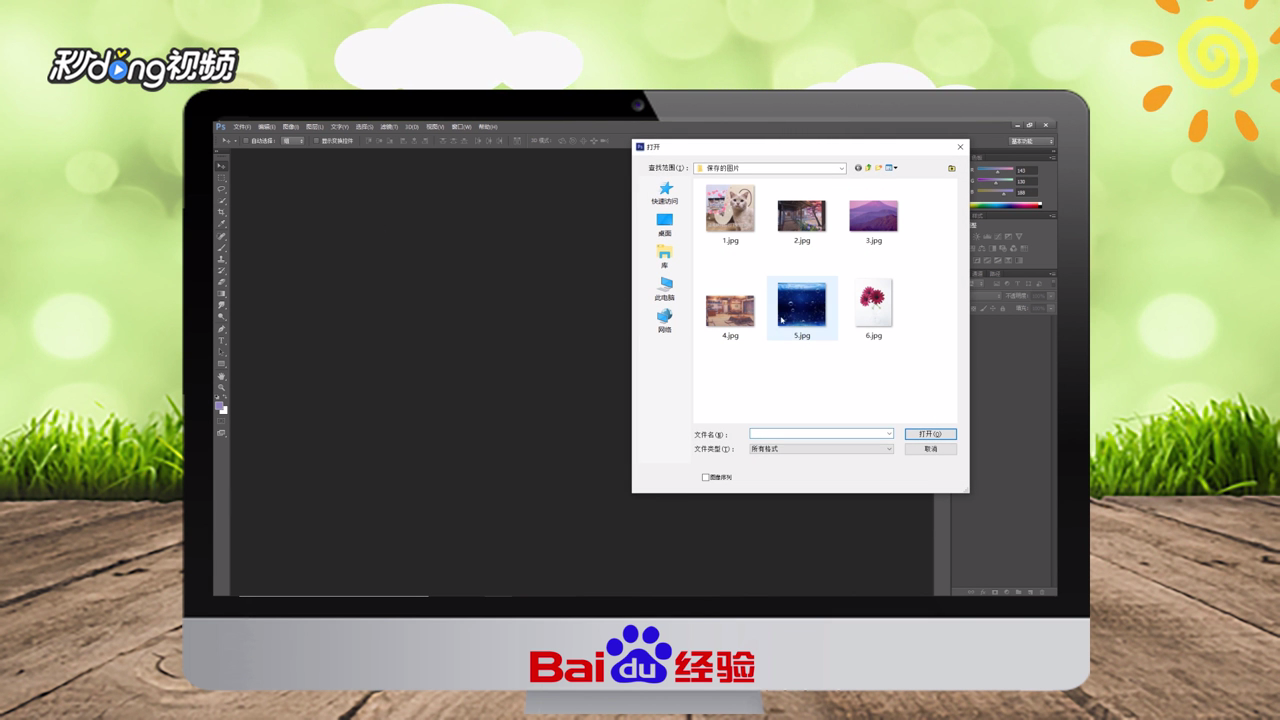
Task: Open This PC (此电脑) in the places bar
Action: point(665,288)
